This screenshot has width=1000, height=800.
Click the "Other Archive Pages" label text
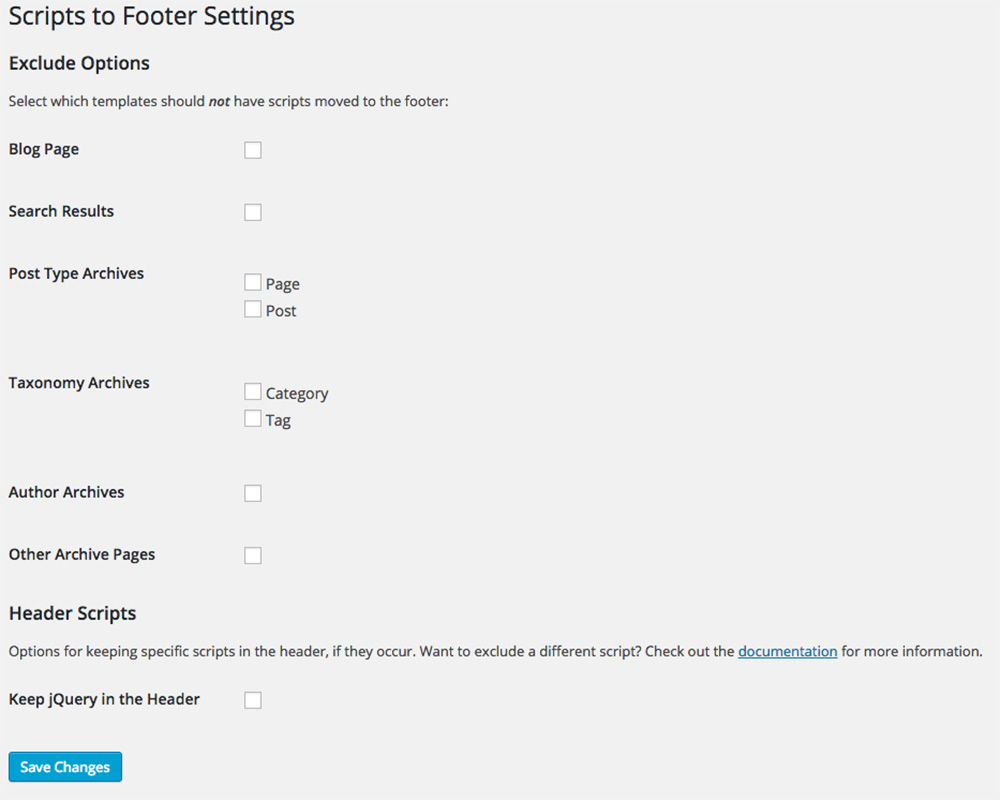(82, 554)
